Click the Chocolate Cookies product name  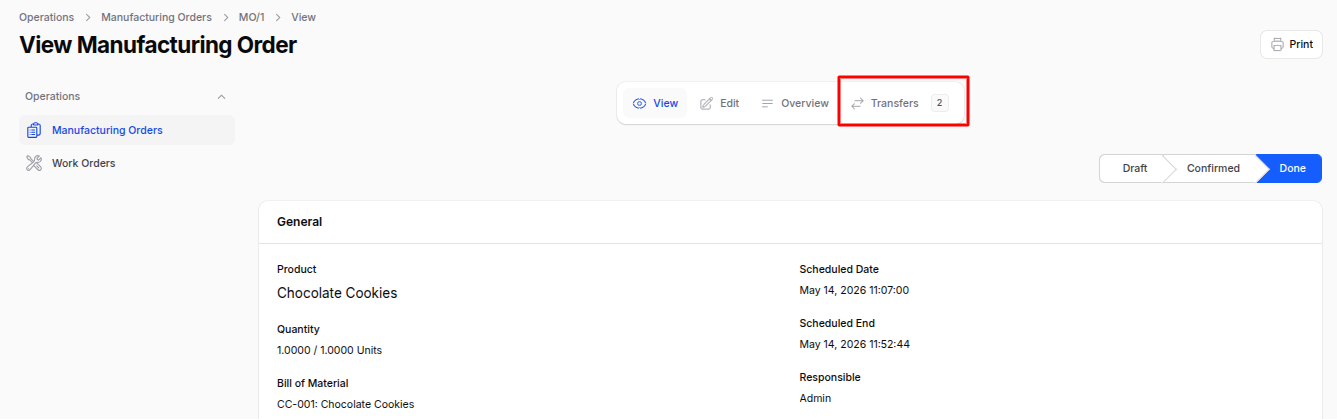(x=337, y=293)
